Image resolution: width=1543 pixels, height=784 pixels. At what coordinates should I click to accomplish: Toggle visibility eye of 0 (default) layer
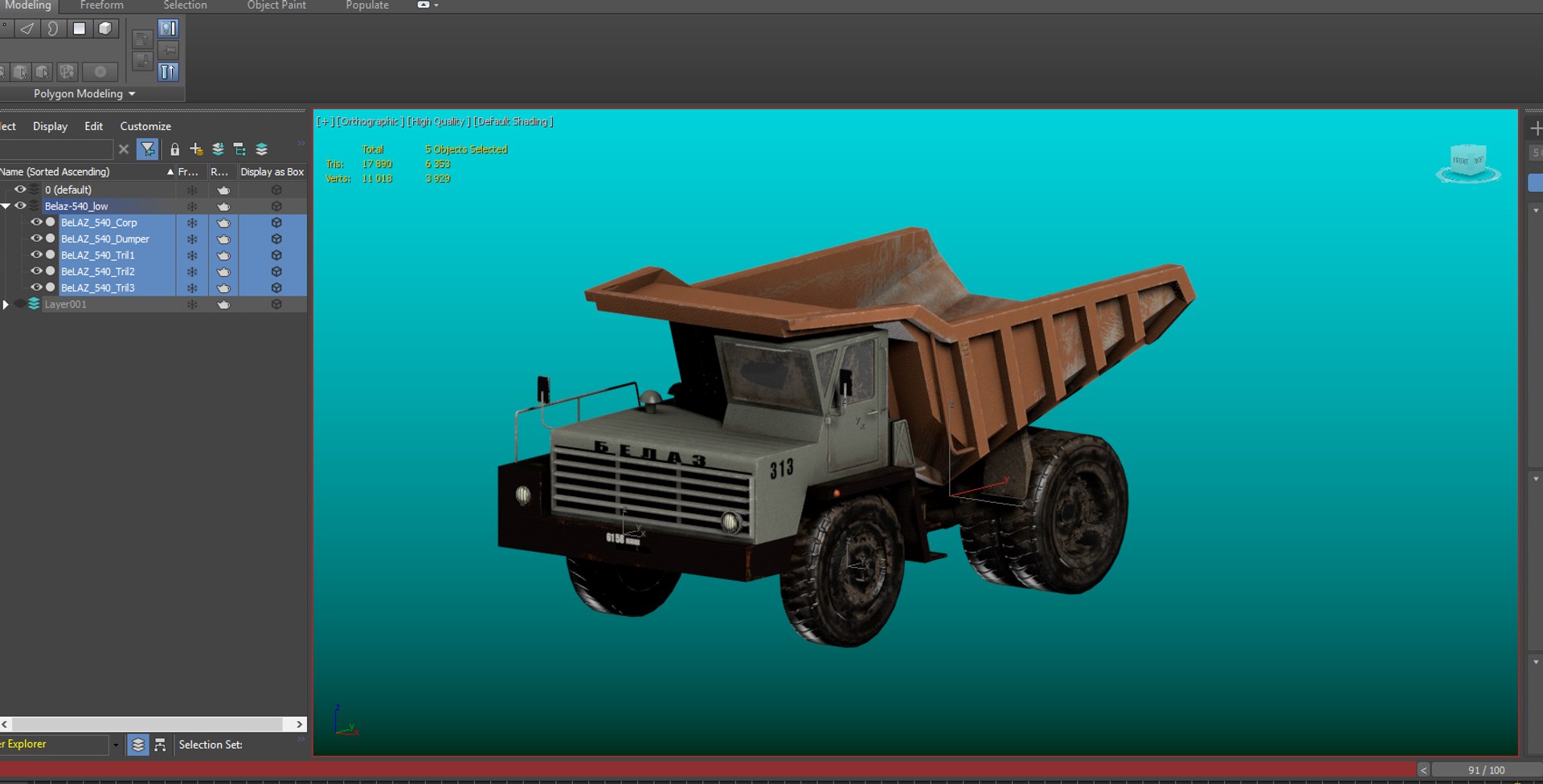[x=20, y=190]
